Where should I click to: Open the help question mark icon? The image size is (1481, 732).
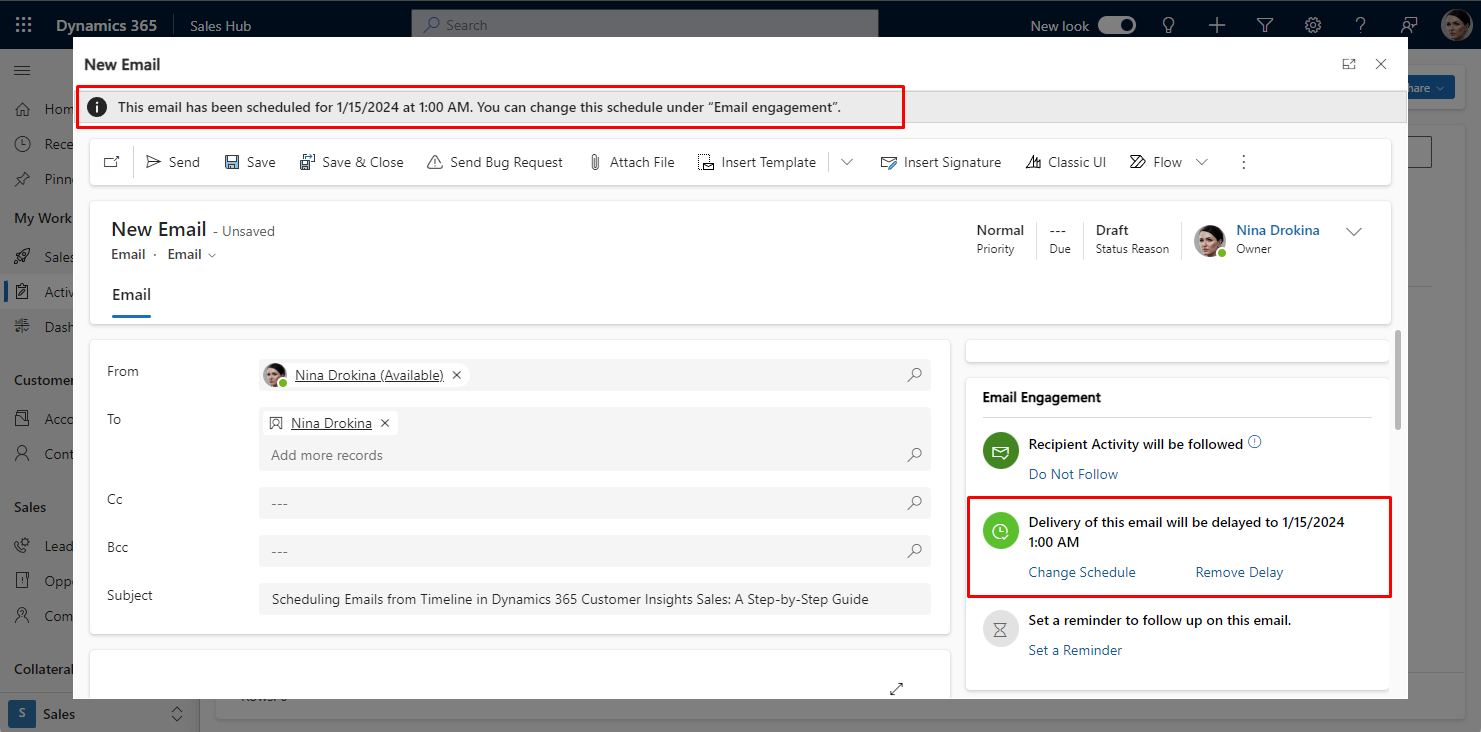point(1361,26)
